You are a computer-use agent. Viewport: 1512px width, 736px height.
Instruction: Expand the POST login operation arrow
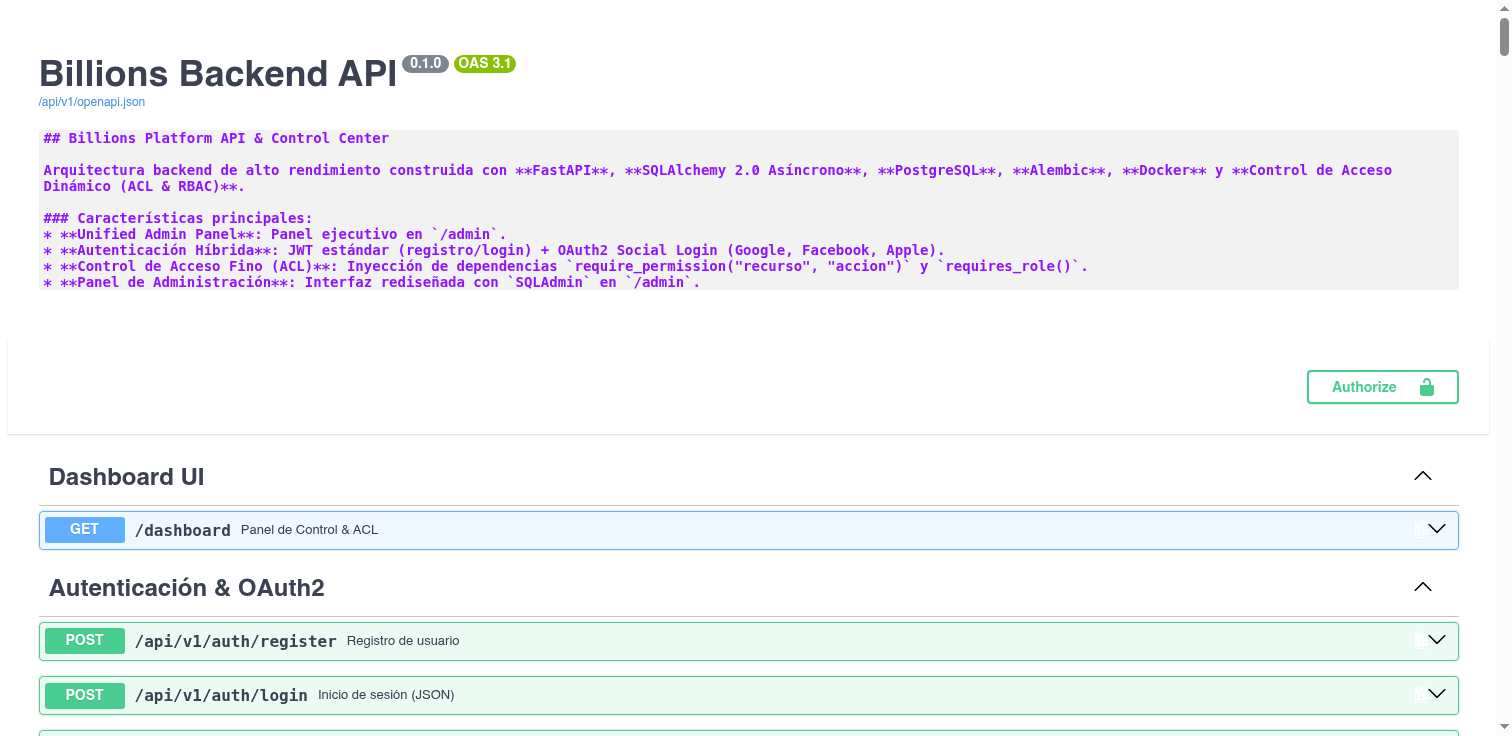pyautogui.click(x=1438, y=695)
